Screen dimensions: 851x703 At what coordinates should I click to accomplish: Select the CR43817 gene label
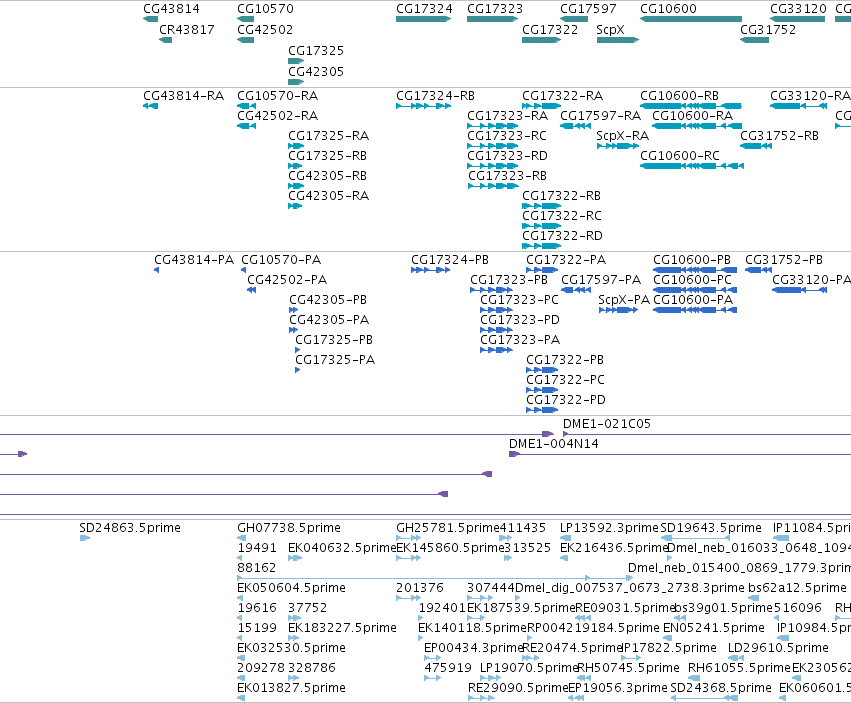coord(186,29)
